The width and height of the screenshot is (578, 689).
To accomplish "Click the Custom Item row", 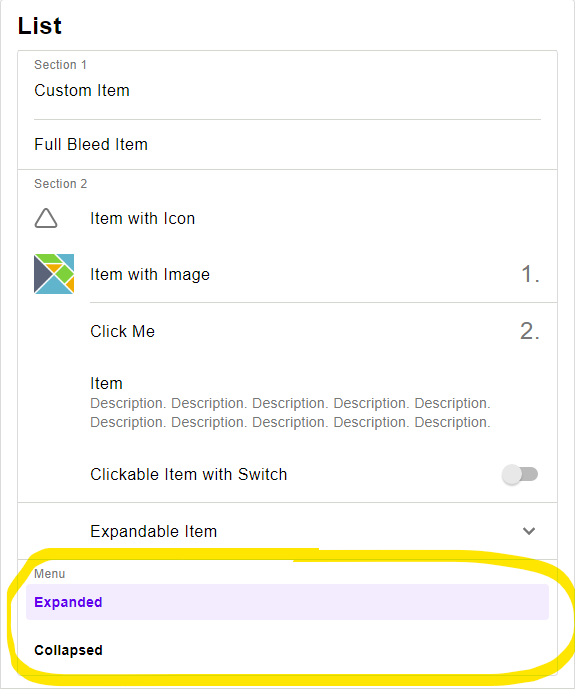I will pos(287,91).
